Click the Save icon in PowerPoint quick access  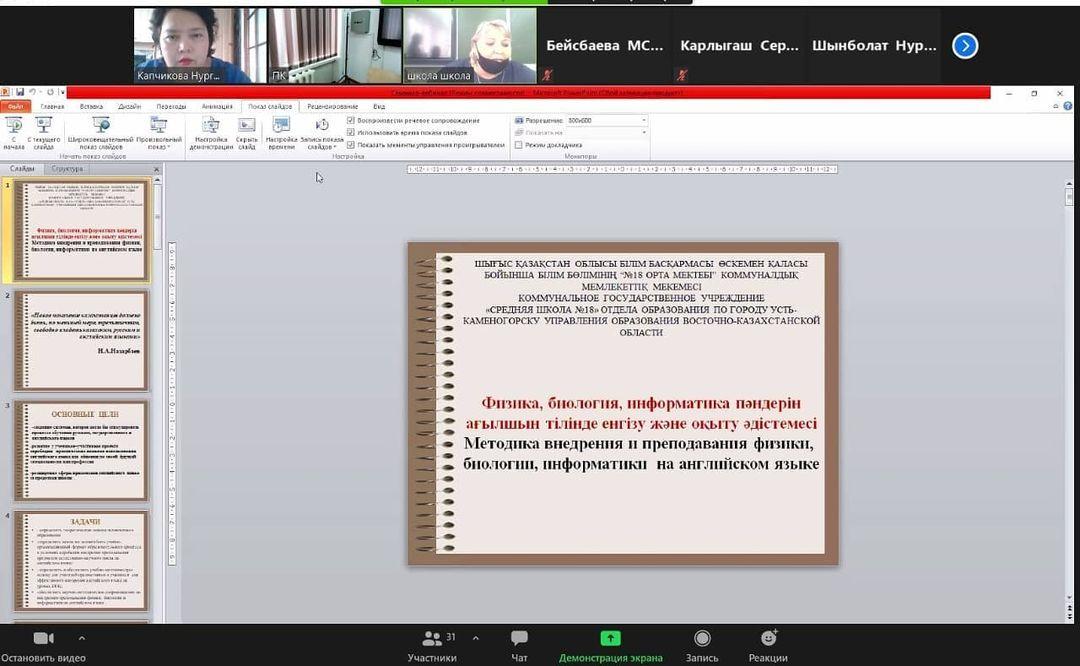[x=20, y=92]
